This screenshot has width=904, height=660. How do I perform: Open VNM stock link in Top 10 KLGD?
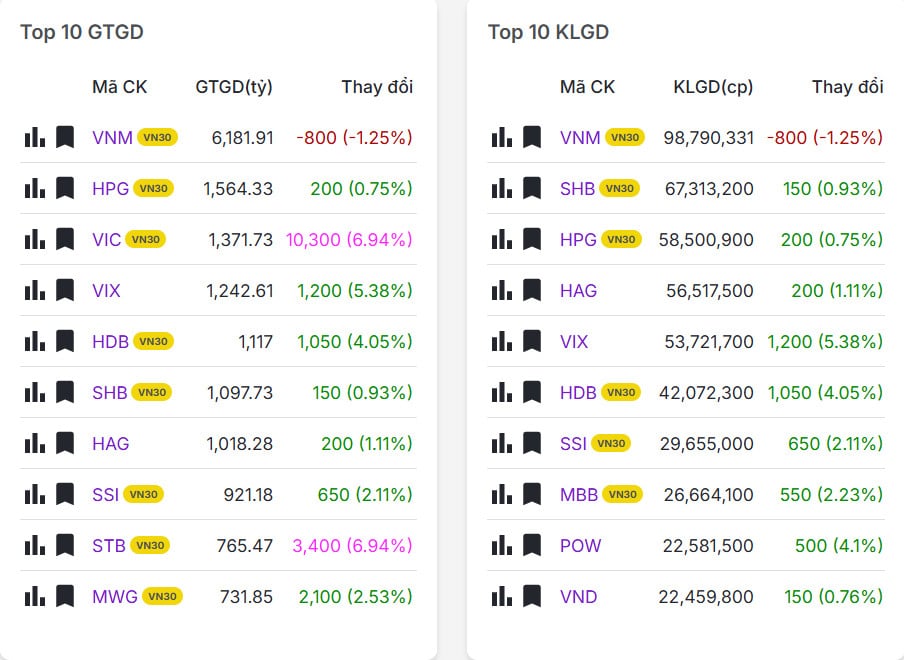580,137
